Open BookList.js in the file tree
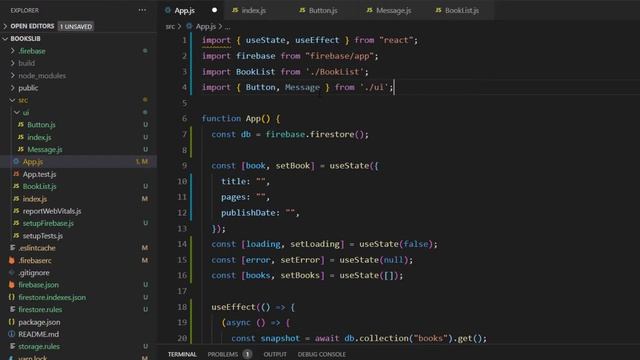This screenshot has width=640, height=360. [x=40, y=186]
